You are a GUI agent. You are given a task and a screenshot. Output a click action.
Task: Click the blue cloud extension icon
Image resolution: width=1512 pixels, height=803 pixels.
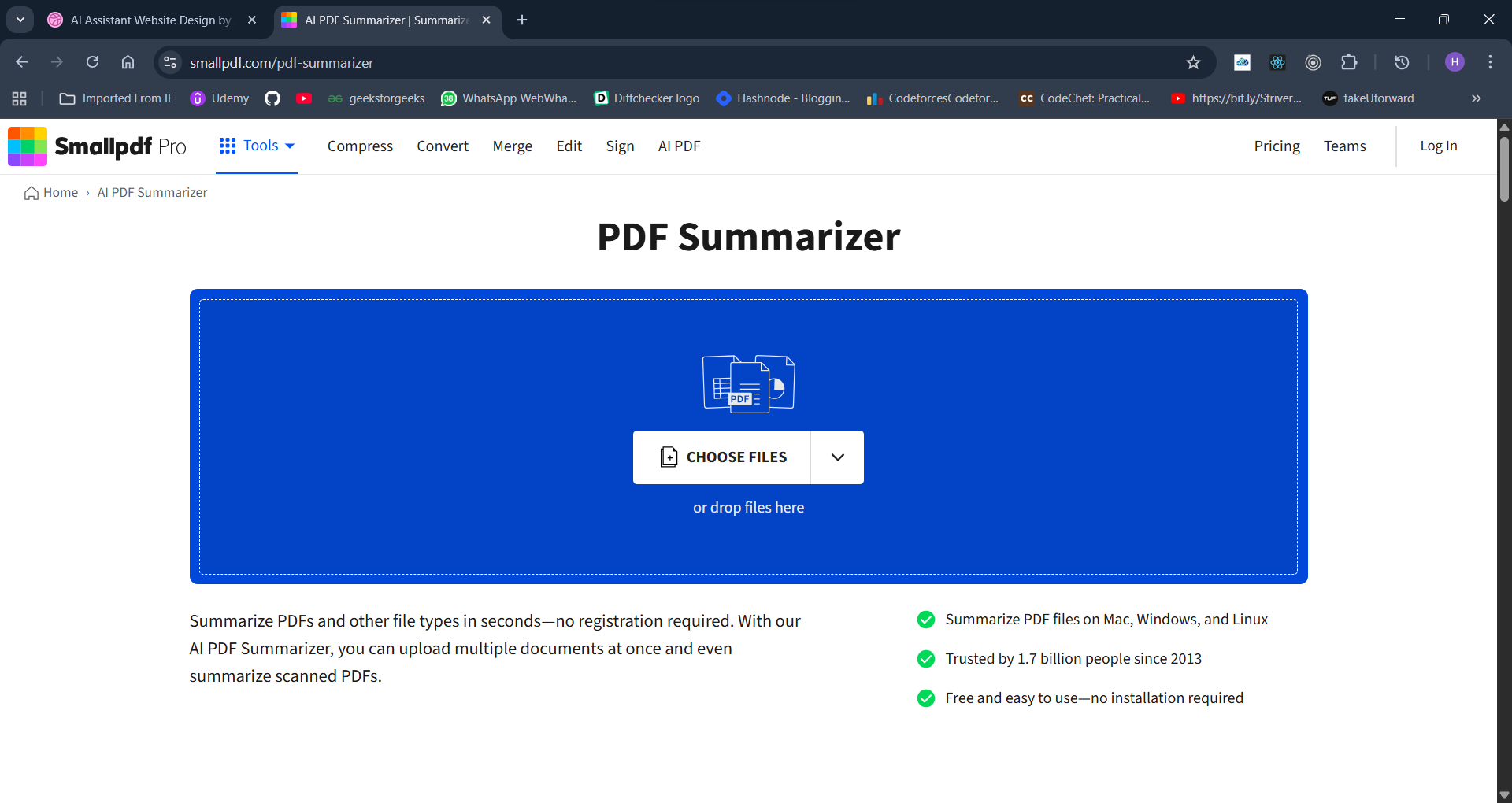tap(1242, 62)
